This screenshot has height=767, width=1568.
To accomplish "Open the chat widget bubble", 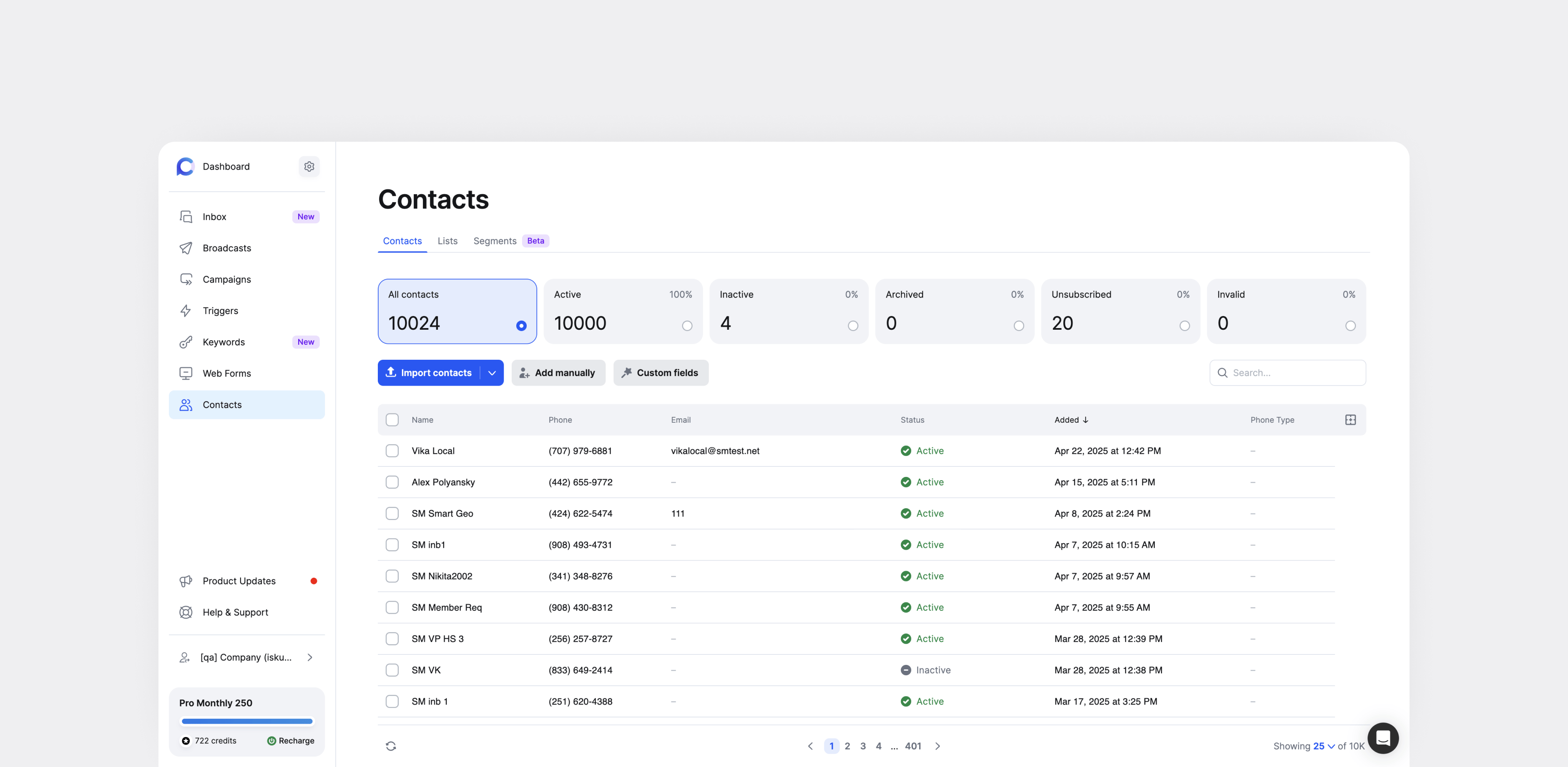I will (x=1383, y=738).
